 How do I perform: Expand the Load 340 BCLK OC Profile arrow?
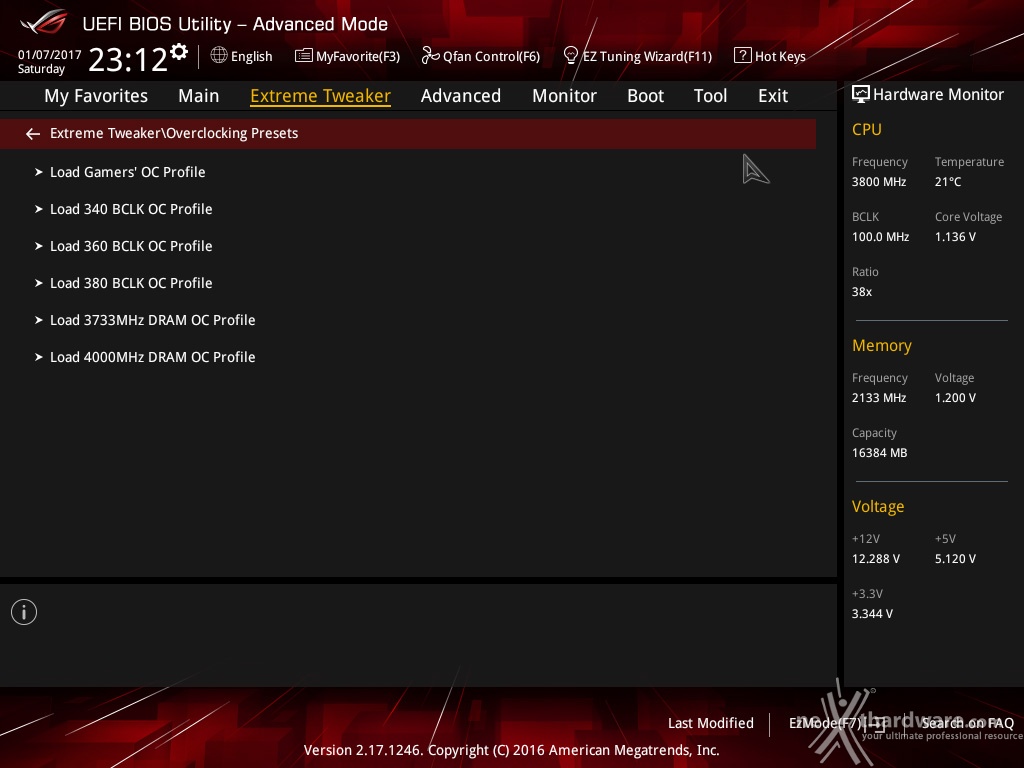pos(39,210)
